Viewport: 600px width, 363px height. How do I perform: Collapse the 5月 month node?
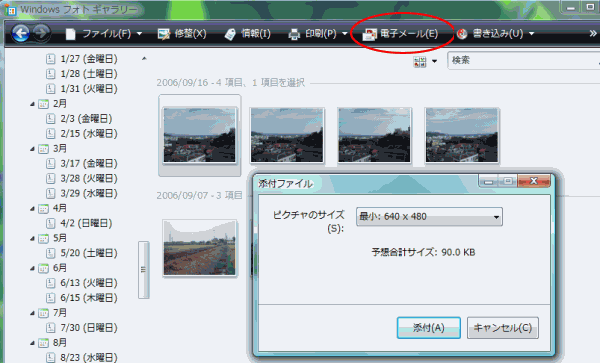[x=33, y=239]
